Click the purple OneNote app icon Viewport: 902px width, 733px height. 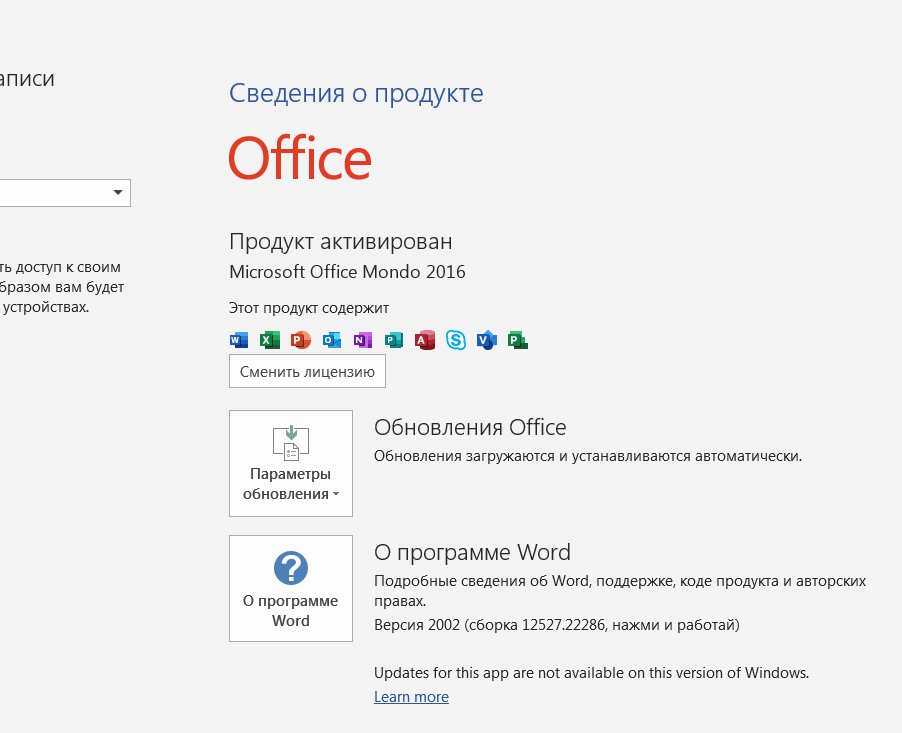pos(363,340)
